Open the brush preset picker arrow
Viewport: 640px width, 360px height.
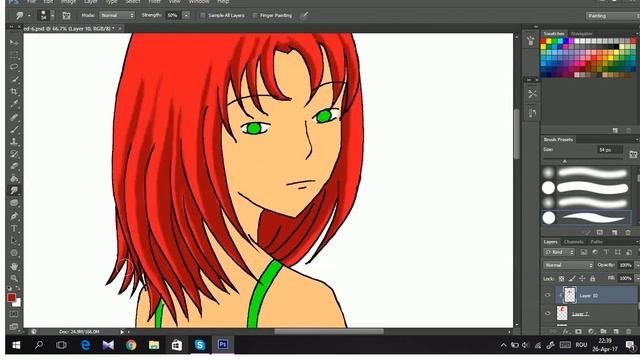point(52,16)
